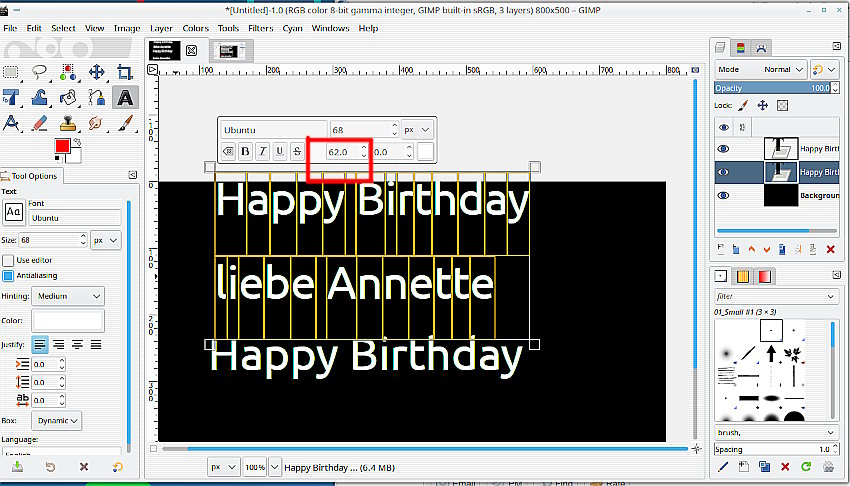Image resolution: width=850 pixels, height=486 pixels.
Task: Toggle strikethrough in on-canvas text toolbar
Action: tap(297, 152)
